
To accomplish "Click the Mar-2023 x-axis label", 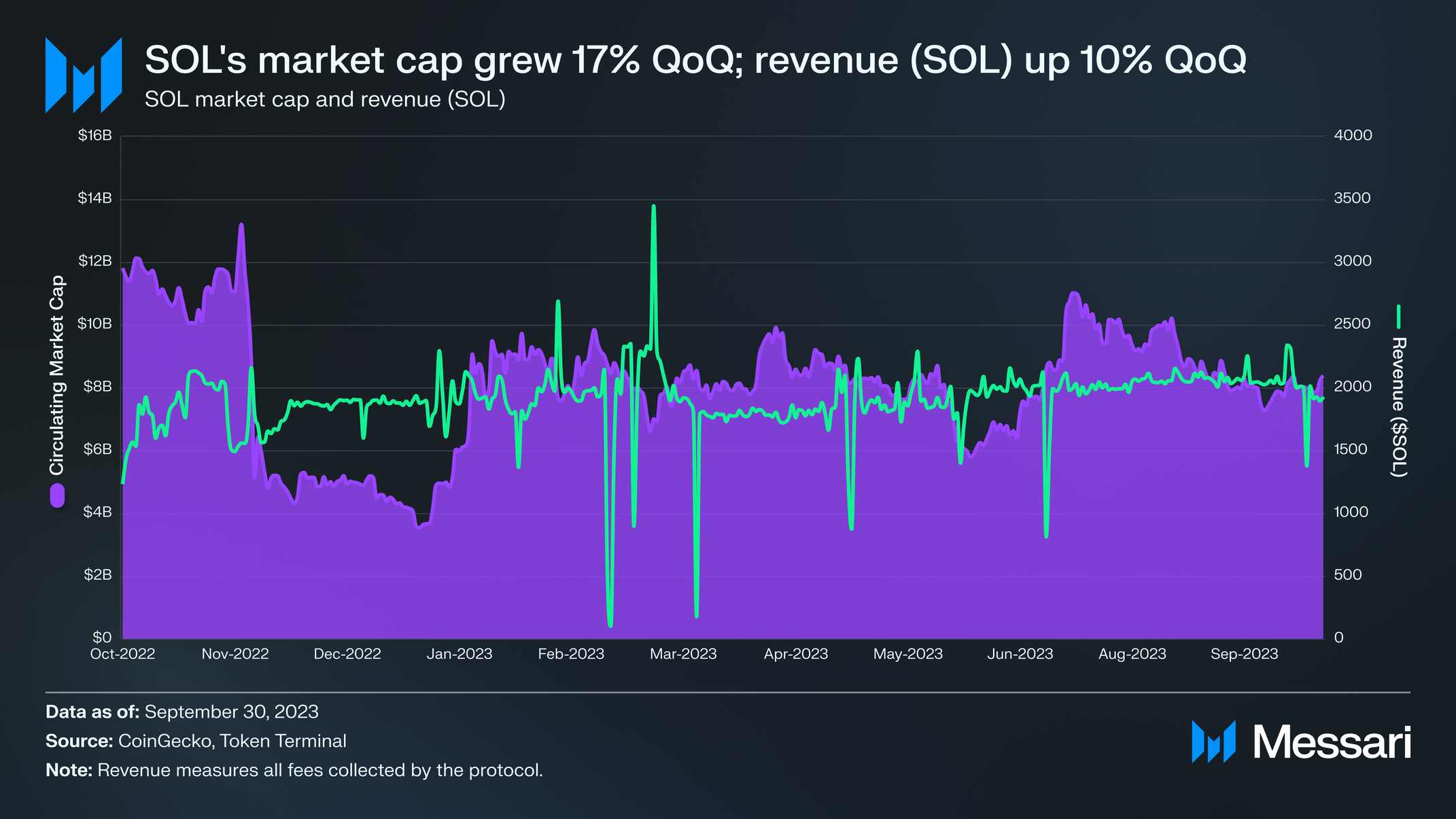I will coord(683,654).
